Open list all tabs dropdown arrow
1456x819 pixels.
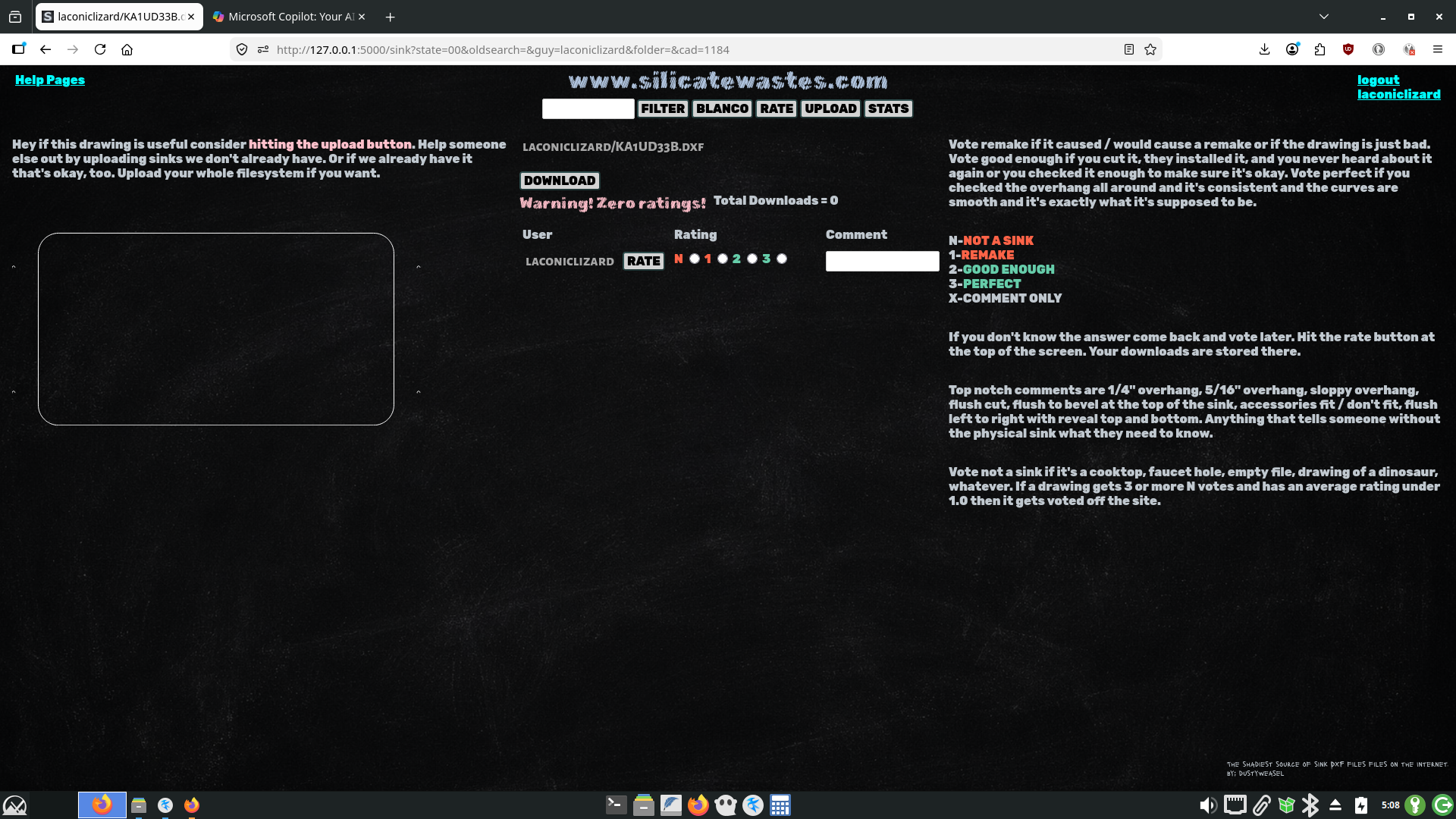(1324, 17)
